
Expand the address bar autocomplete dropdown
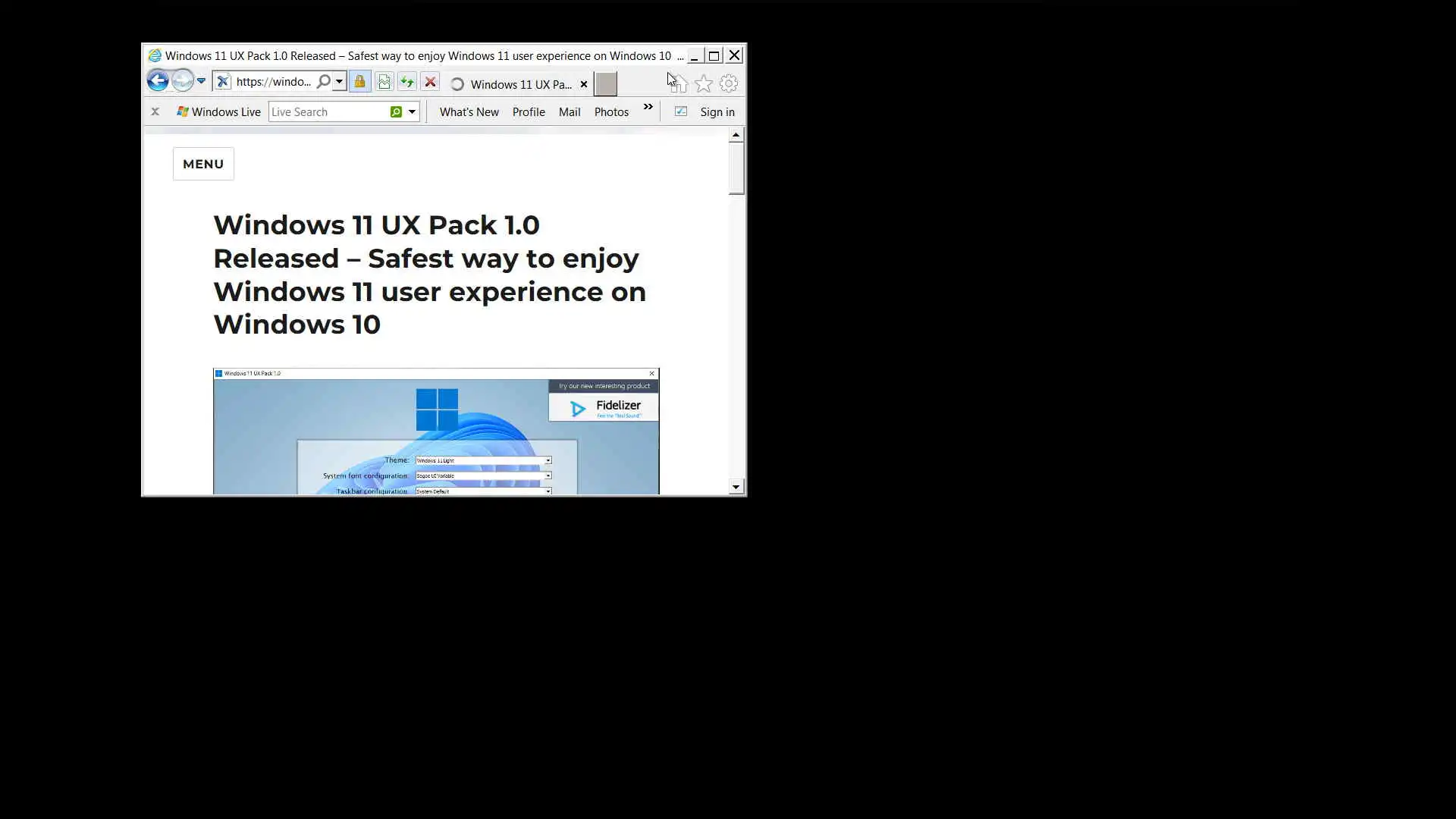[x=340, y=81]
